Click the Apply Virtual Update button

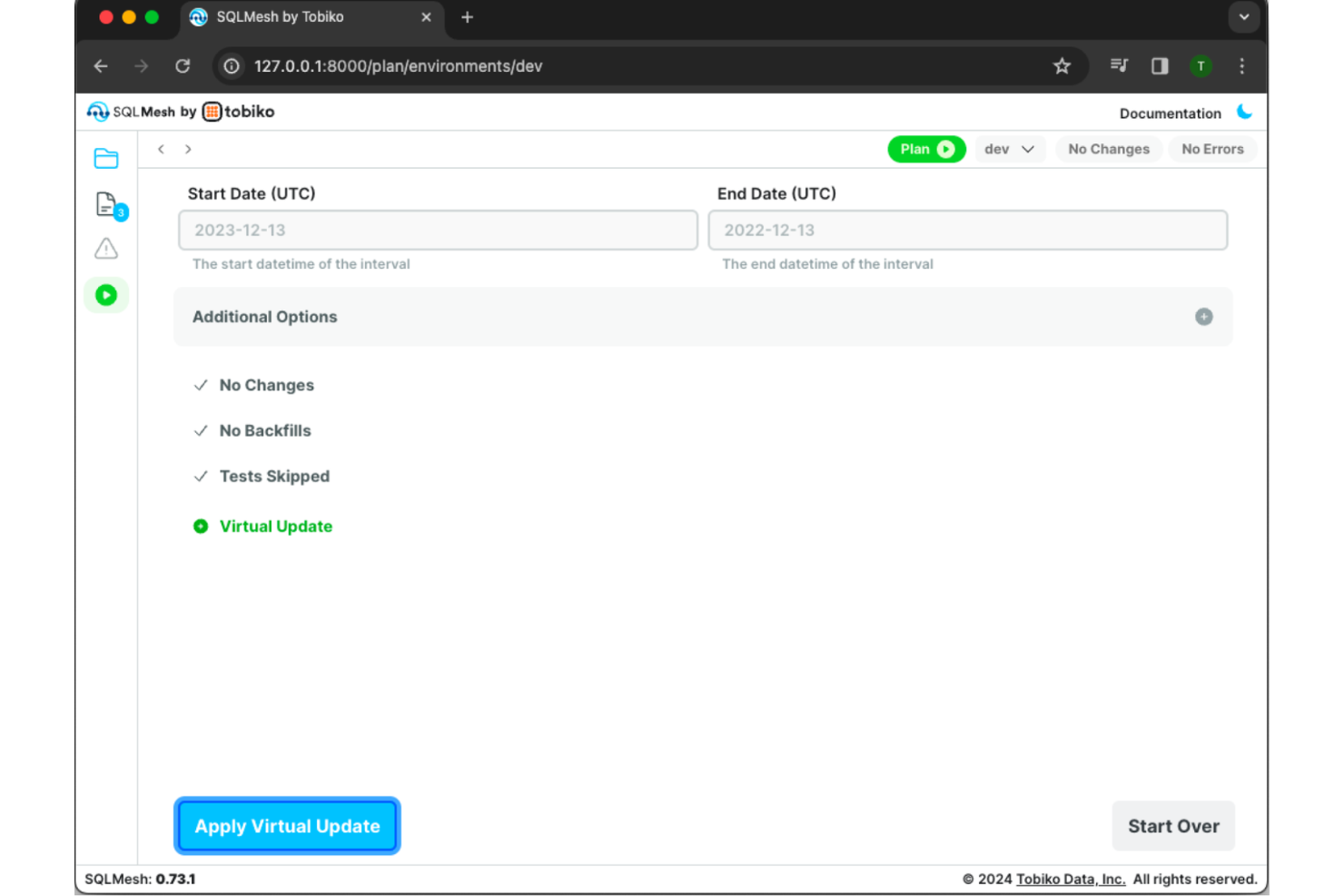click(287, 826)
